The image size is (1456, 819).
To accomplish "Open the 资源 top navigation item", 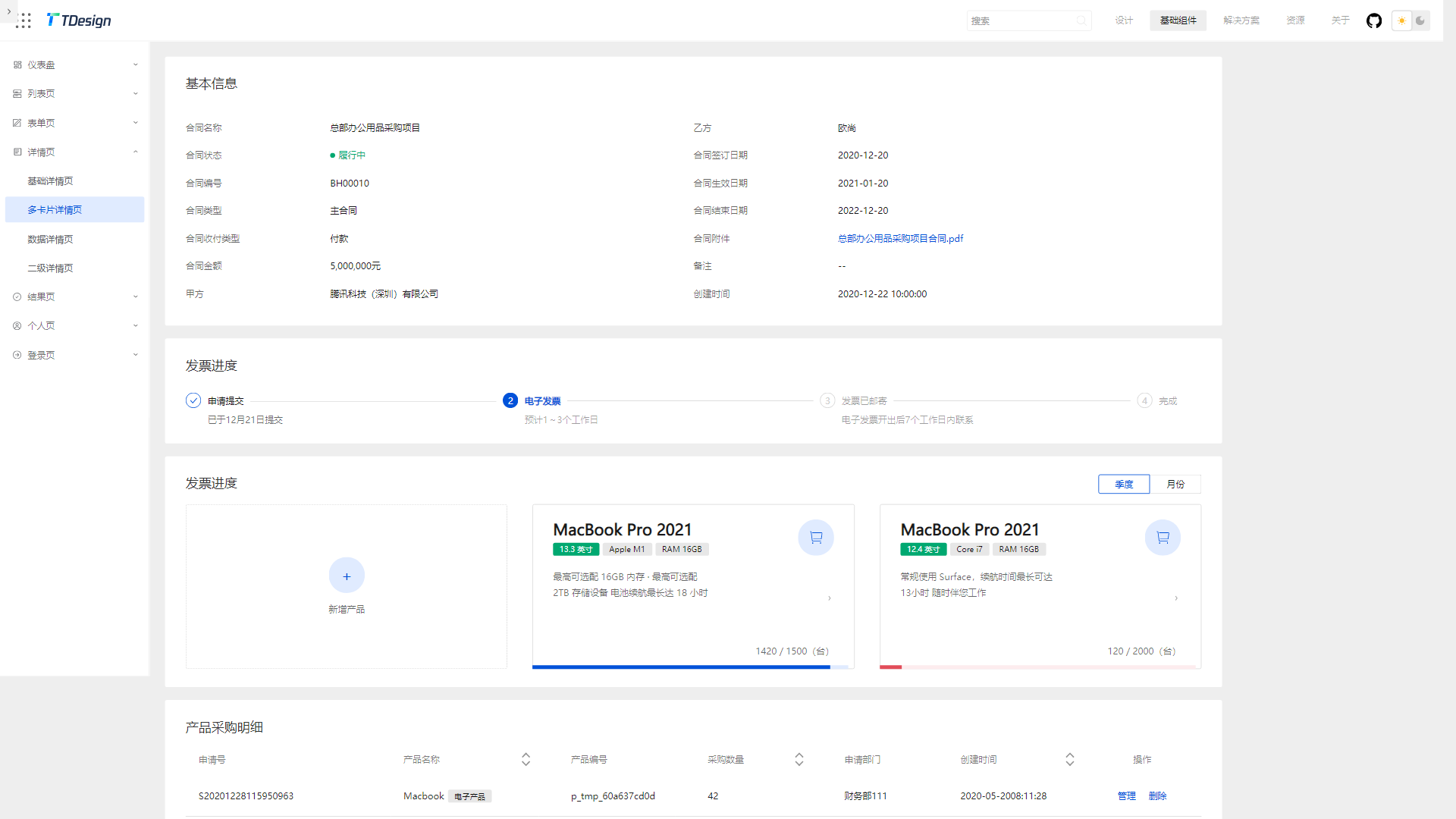I will [1295, 20].
